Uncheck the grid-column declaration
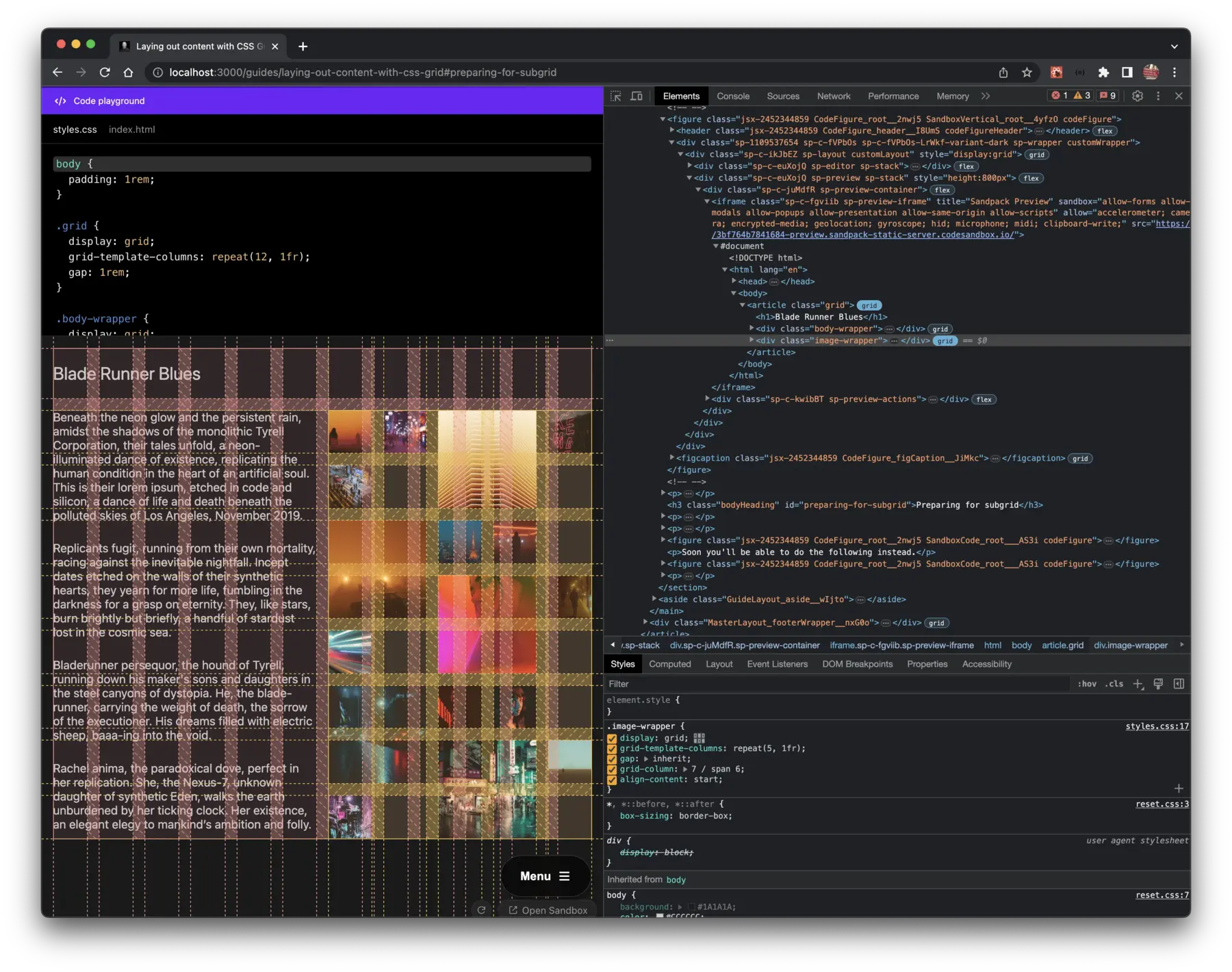This screenshot has width=1232, height=972. click(x=612, y=769)
